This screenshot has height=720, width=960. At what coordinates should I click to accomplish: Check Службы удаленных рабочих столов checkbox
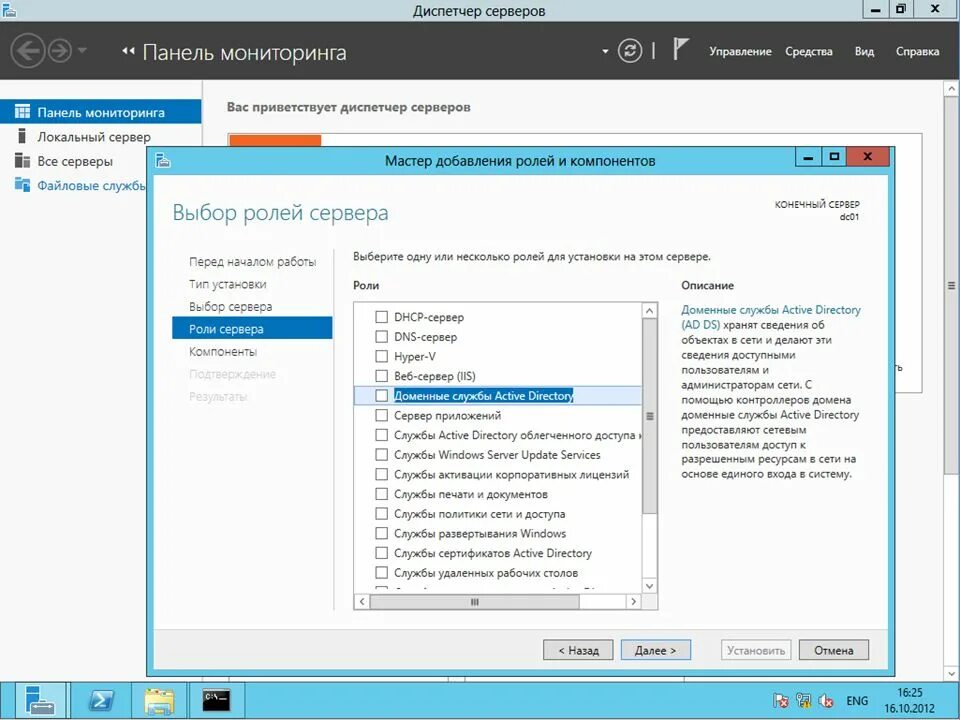click(x=381, y=572)
